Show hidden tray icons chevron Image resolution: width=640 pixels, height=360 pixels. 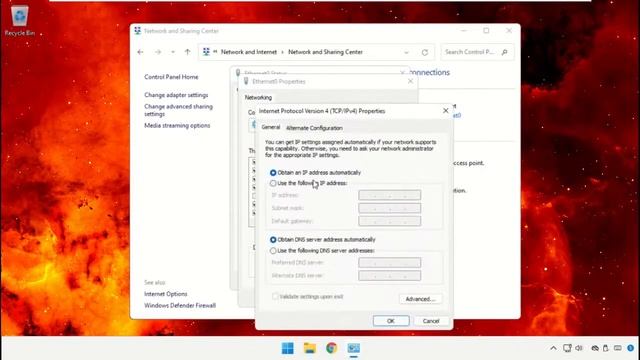click(x=553, y=348)
